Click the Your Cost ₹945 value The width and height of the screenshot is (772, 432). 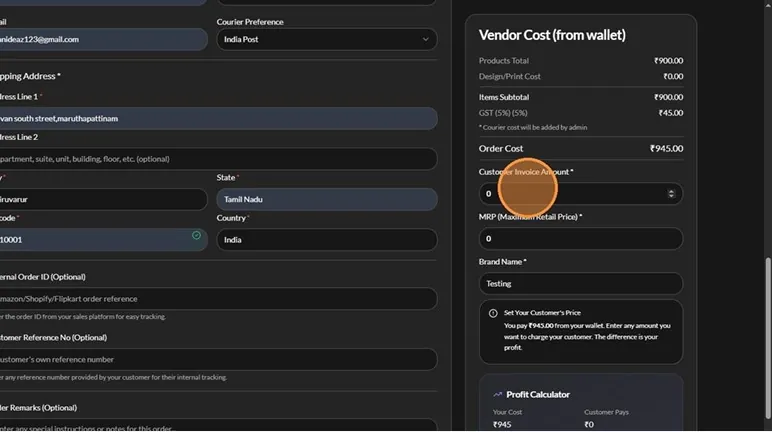[502, 425]
